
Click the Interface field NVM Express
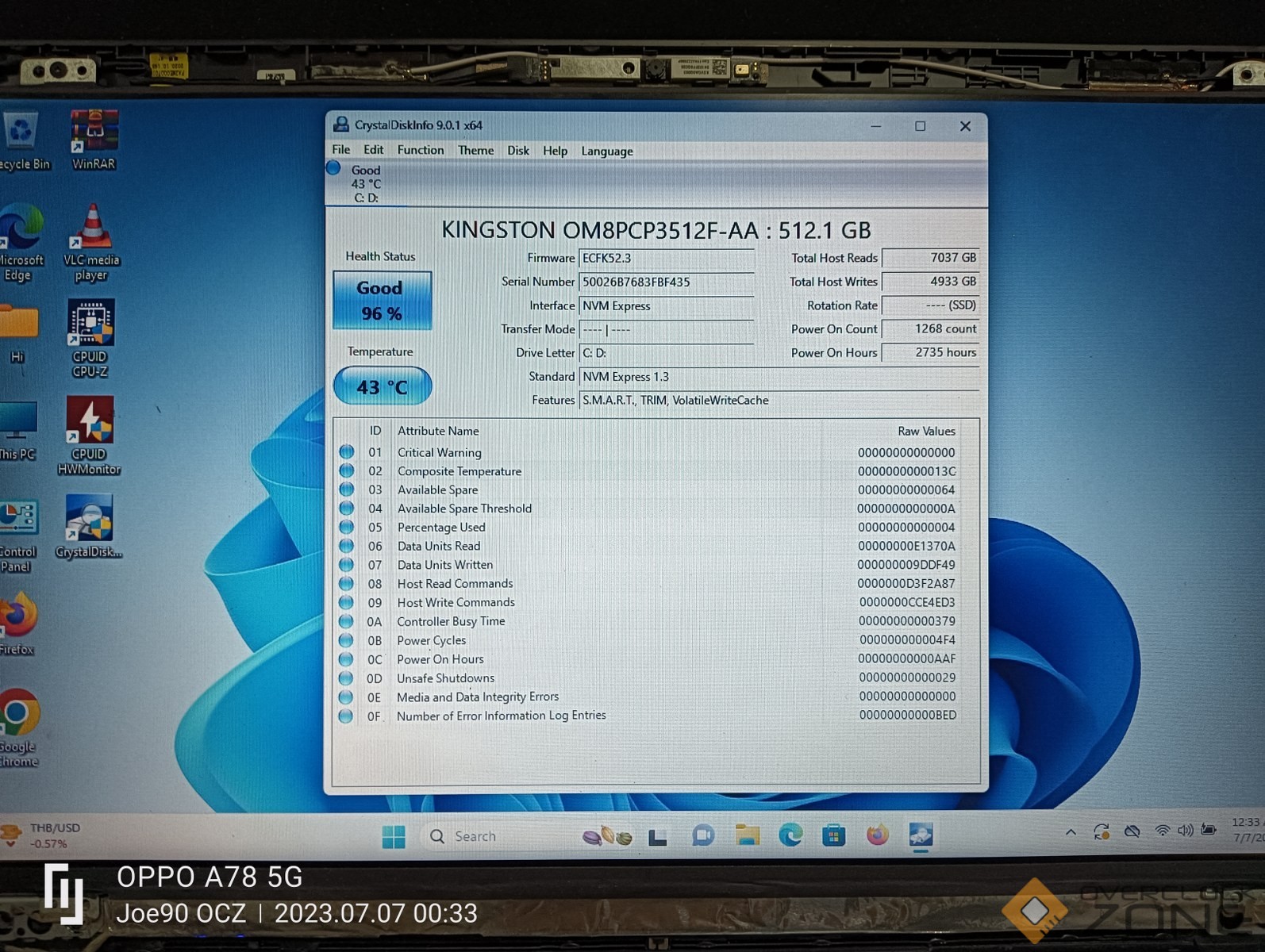[x=666, y=306]
